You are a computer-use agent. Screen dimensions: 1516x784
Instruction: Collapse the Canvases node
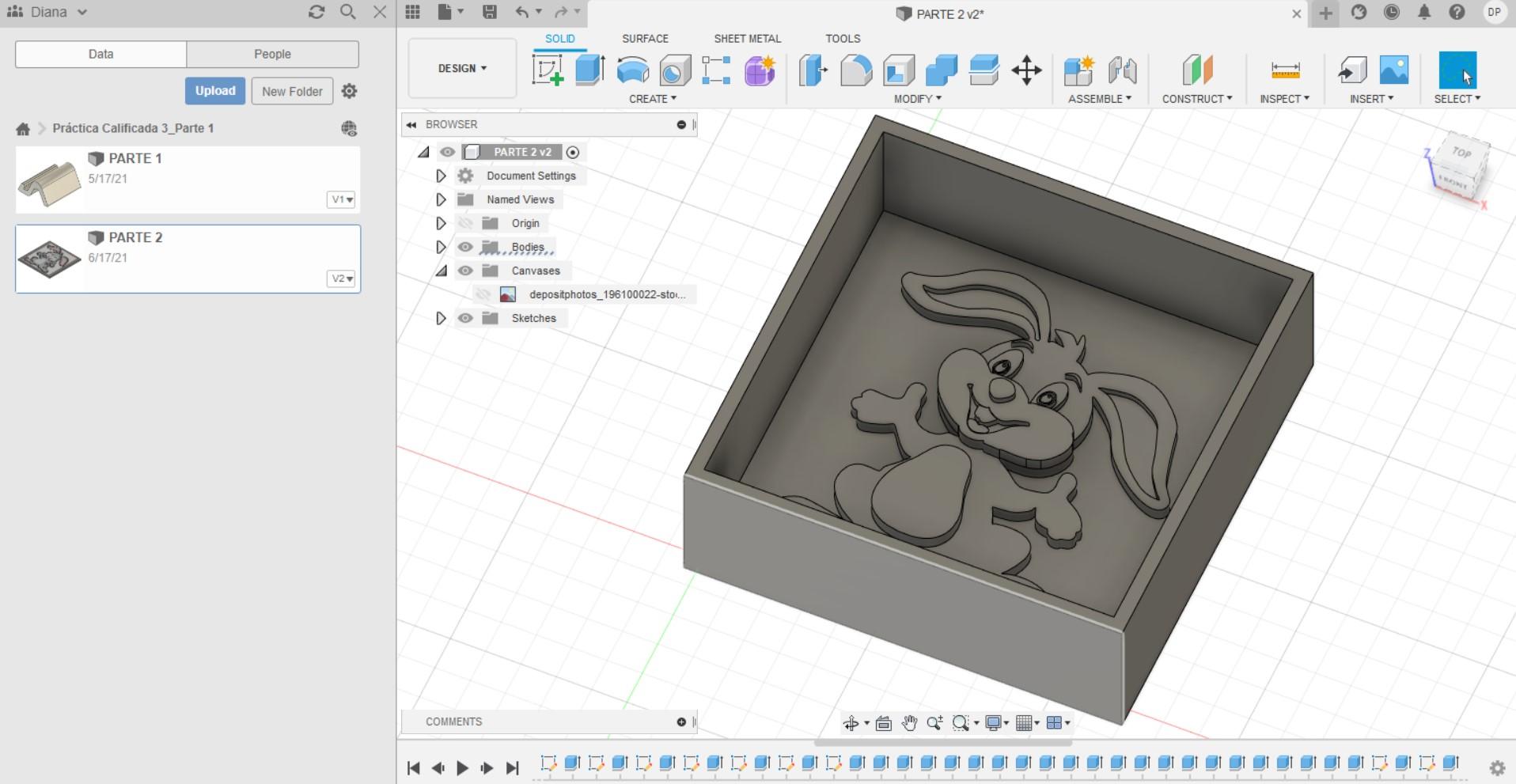tap(442, 271)
